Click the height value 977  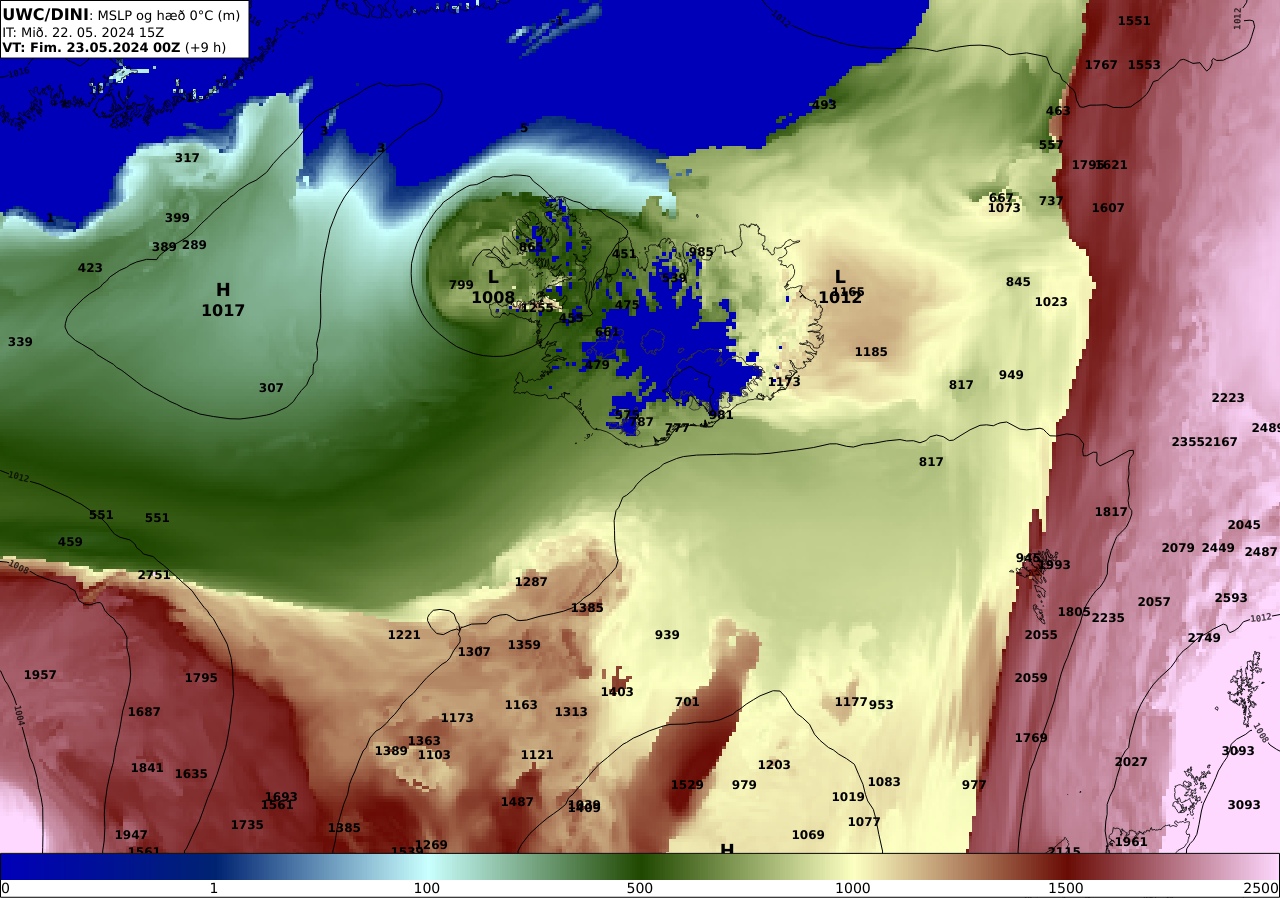coord(974,785)
